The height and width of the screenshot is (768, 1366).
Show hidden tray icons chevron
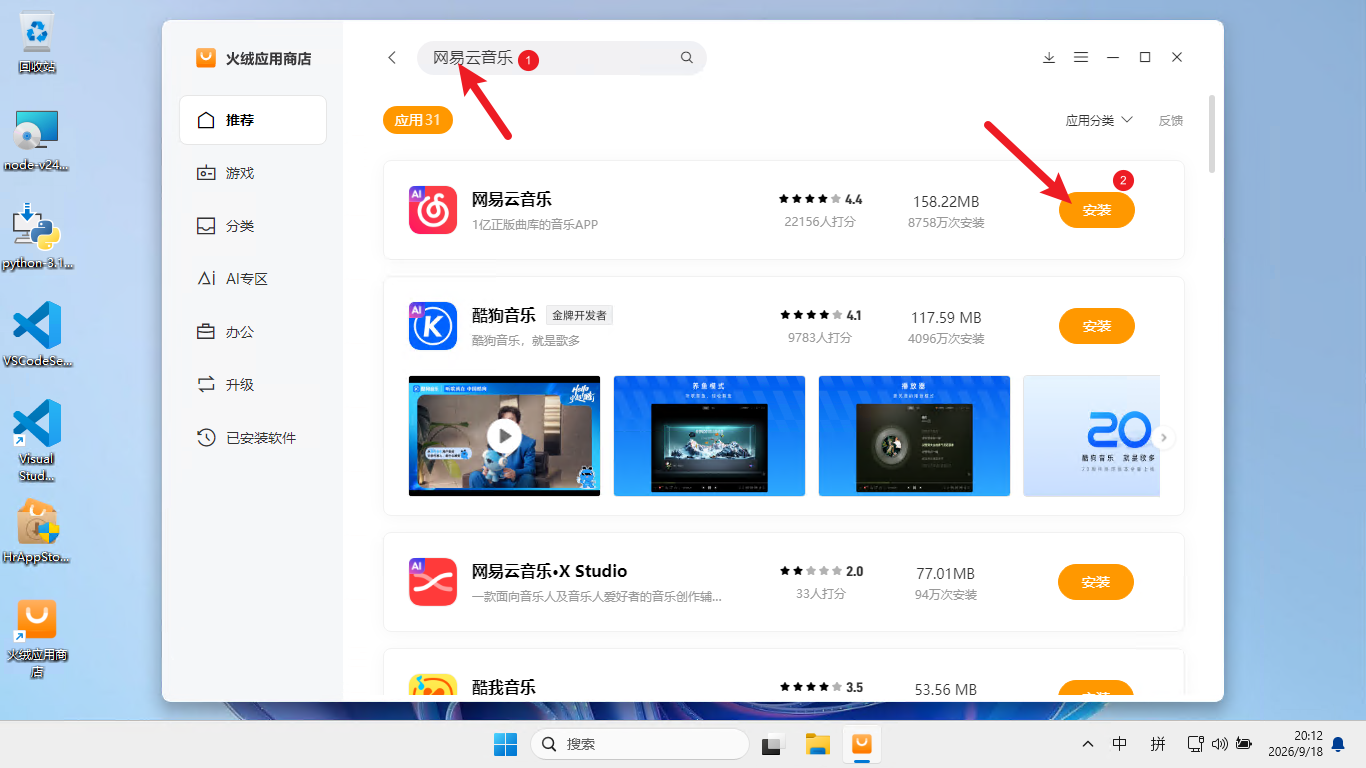point(1088,745)
